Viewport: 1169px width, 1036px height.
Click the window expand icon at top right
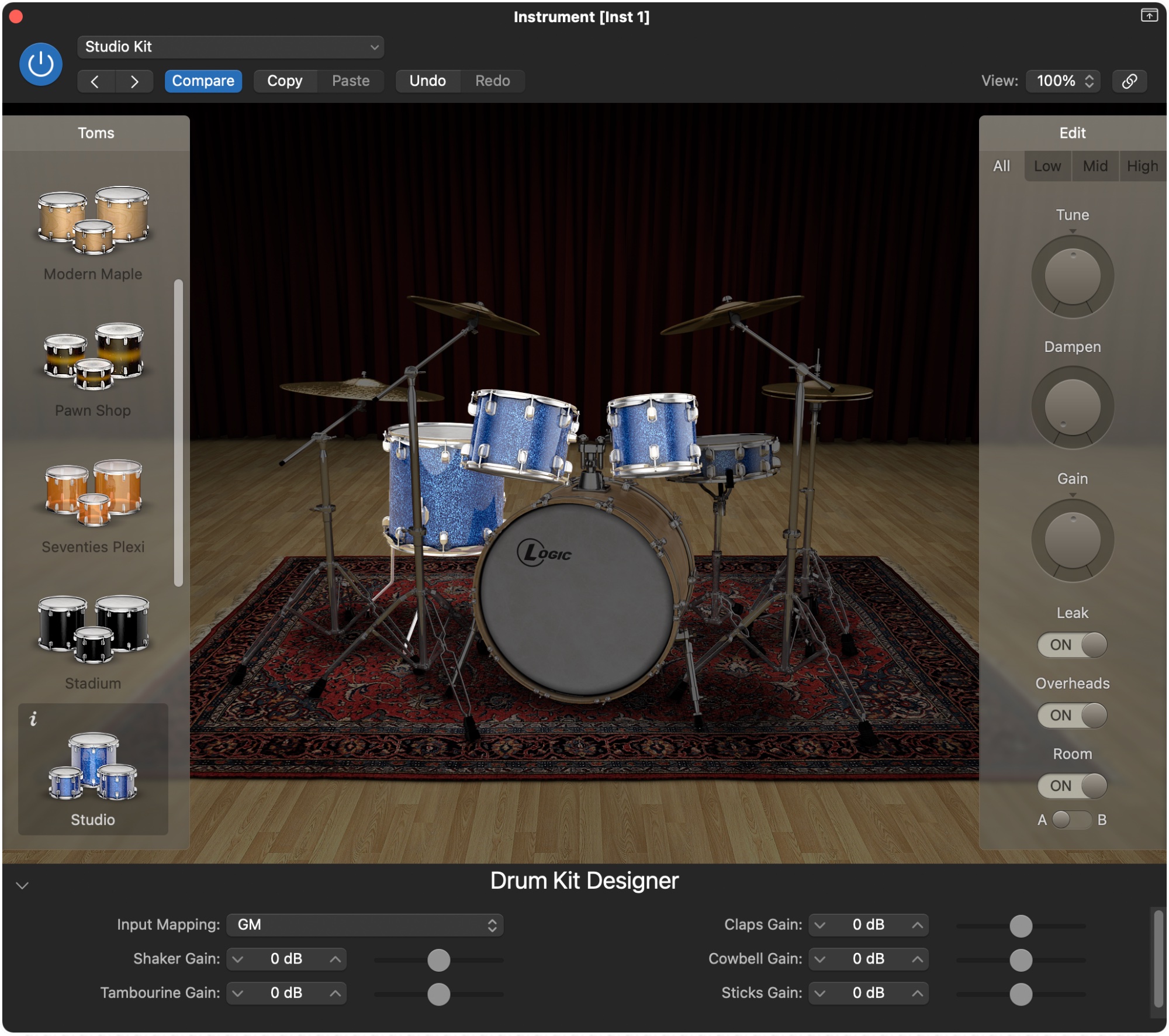click(x=1149, y=15)
